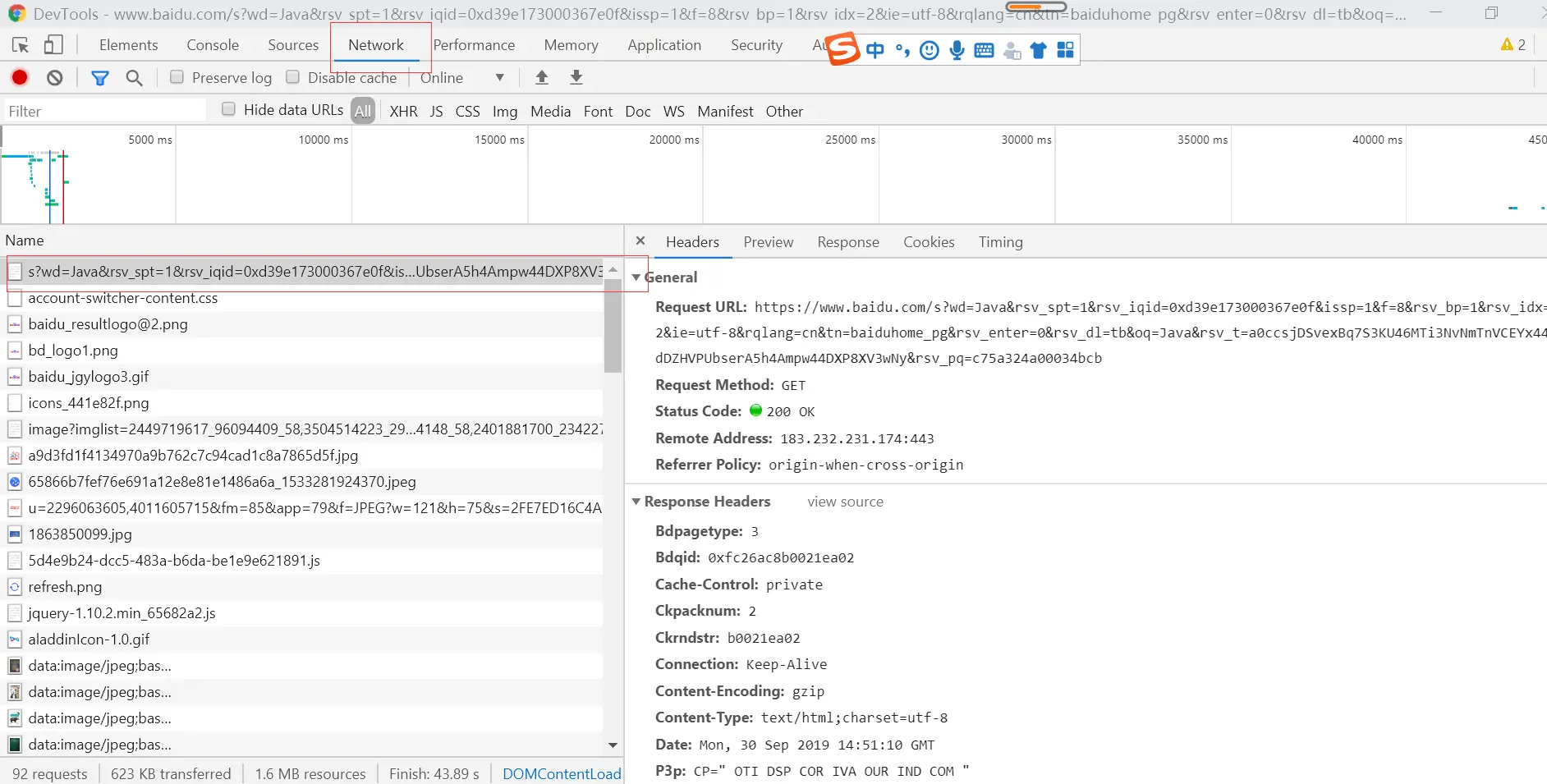
Task: Click the request list scrollbar thumb
Action: (613, 325)
